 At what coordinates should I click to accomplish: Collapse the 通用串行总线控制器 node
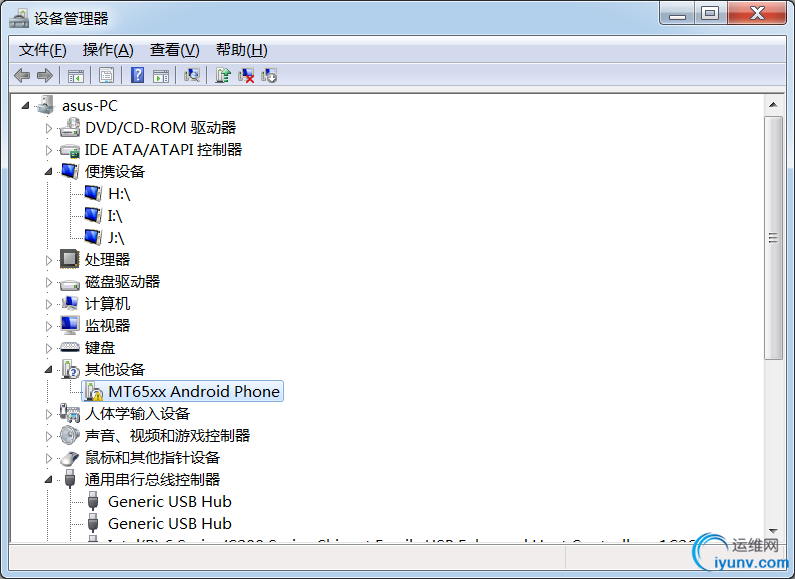click(x=49, y=480)
